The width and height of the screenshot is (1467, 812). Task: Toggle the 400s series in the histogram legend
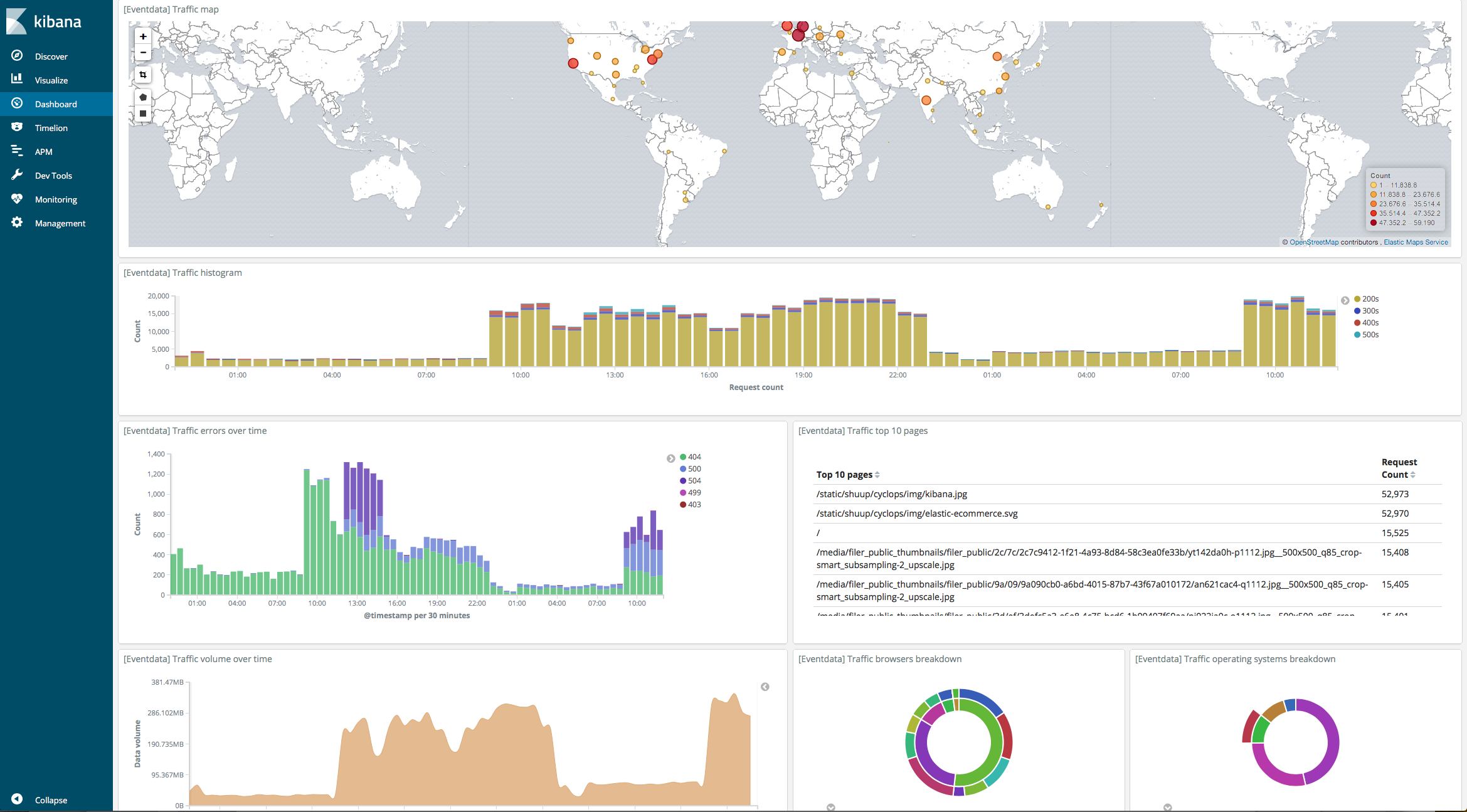tap(1370, 323)
